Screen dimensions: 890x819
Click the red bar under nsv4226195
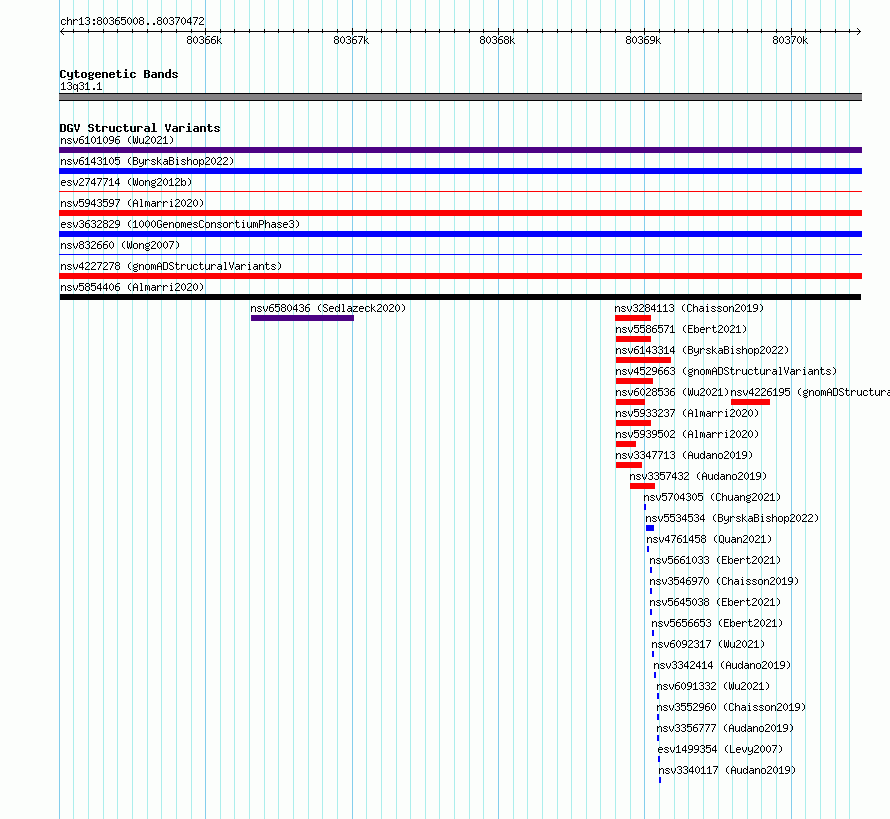pos(750,402)
